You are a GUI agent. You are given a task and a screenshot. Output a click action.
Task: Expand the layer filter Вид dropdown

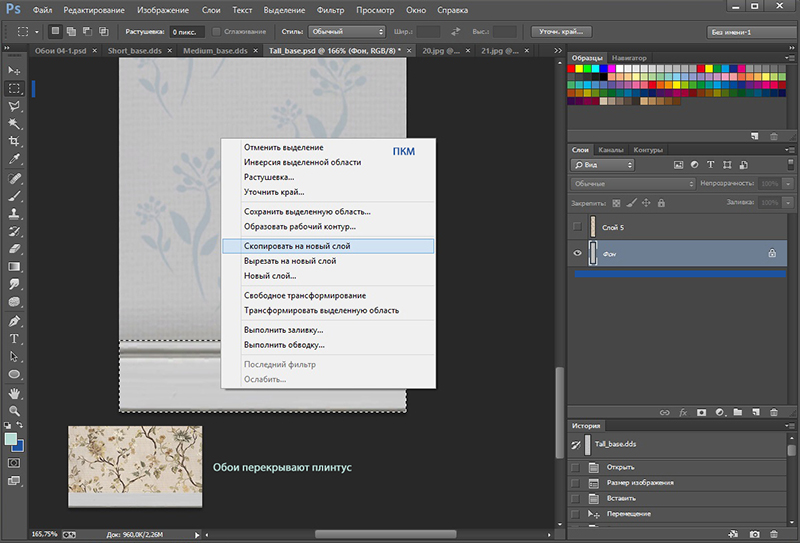point(602,164)
